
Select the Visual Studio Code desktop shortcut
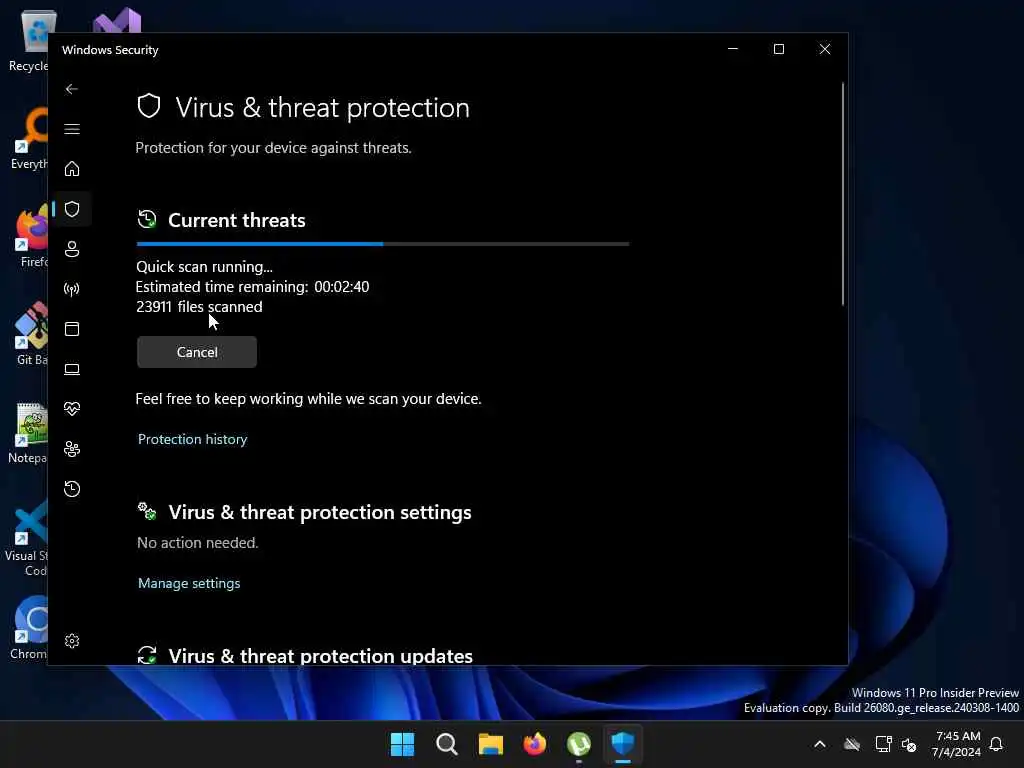[x=26, y=539]
